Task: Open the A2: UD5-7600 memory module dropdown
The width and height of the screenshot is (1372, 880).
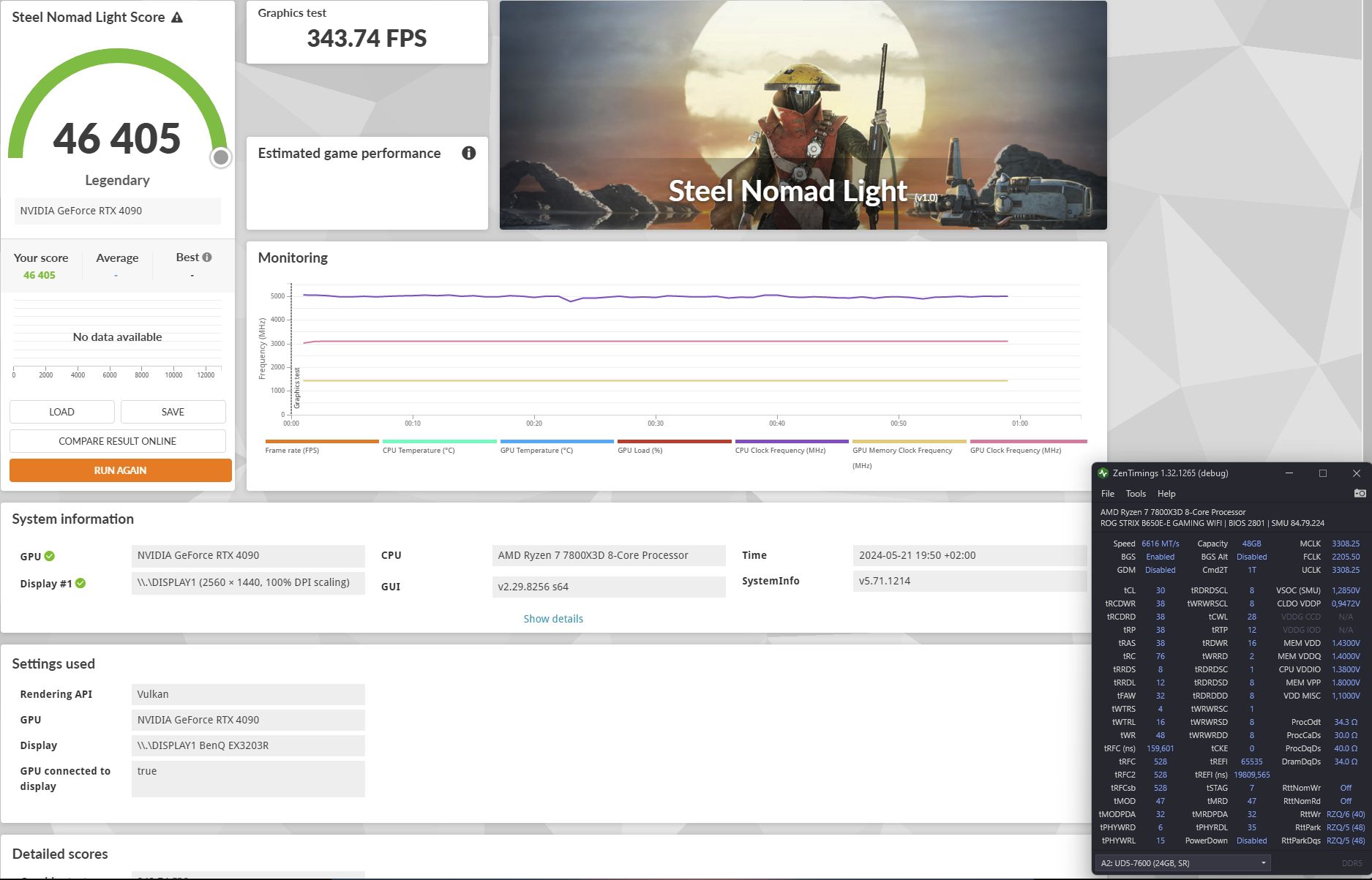Action: tap(1183, 863)
